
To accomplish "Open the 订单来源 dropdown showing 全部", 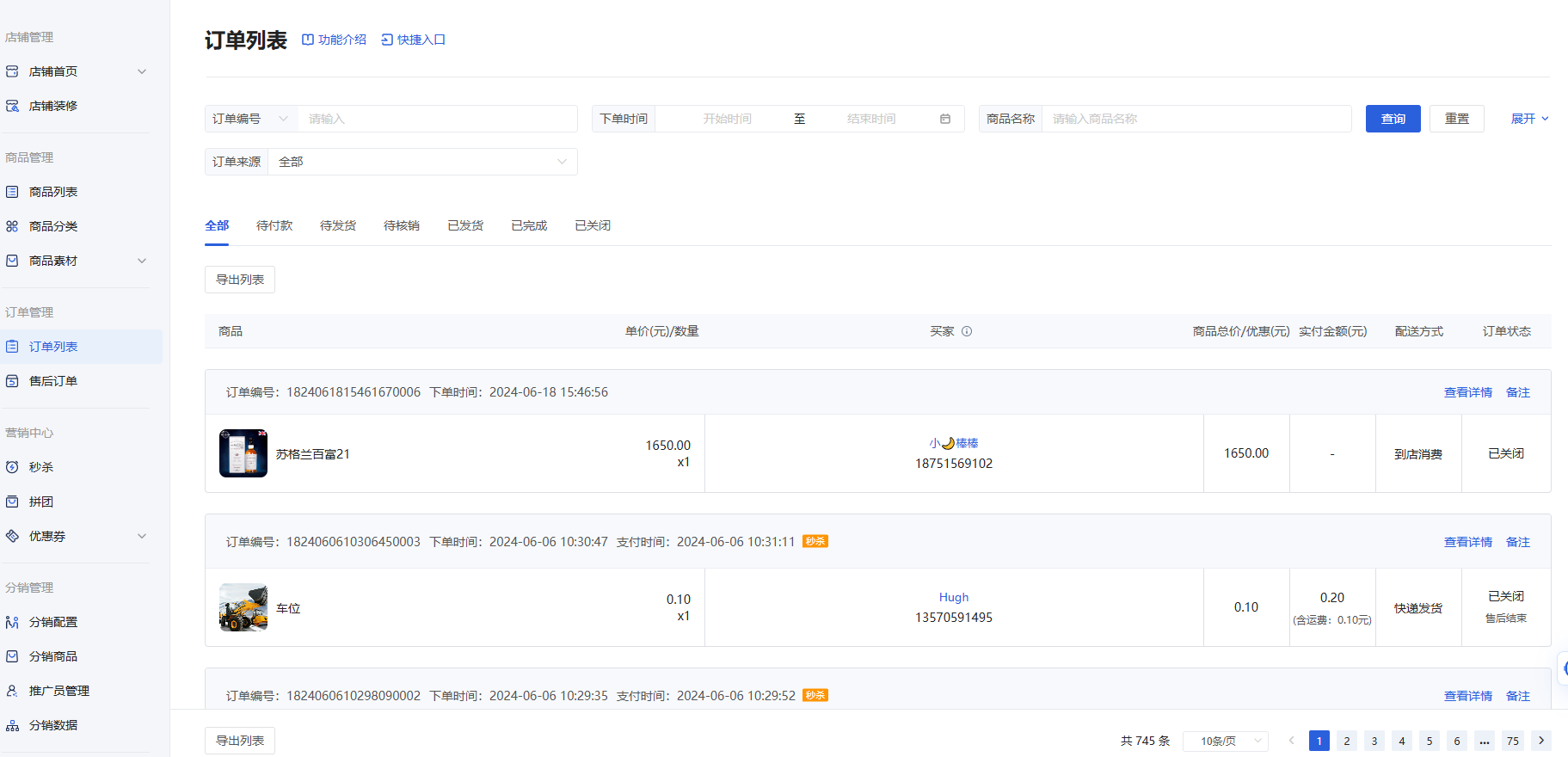I will (422, 162).
